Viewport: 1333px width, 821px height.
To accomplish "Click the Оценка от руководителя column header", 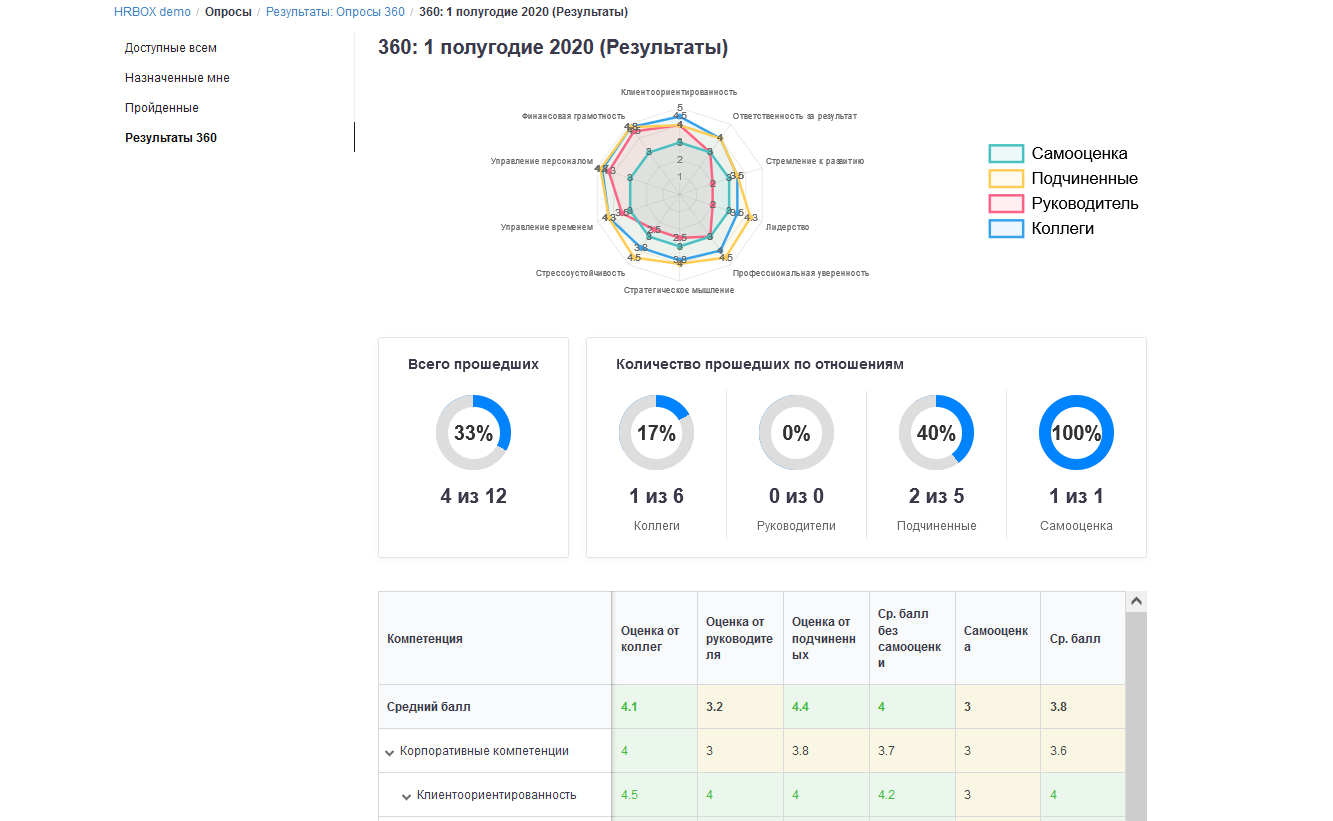I will [x=741, y=638].
